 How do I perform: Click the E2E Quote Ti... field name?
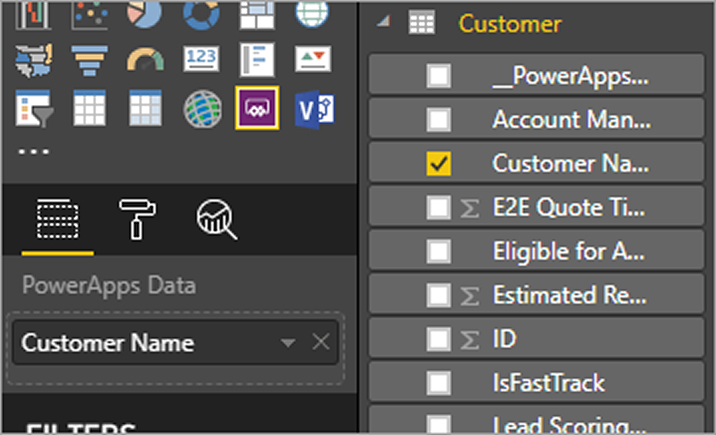[569, 208]
